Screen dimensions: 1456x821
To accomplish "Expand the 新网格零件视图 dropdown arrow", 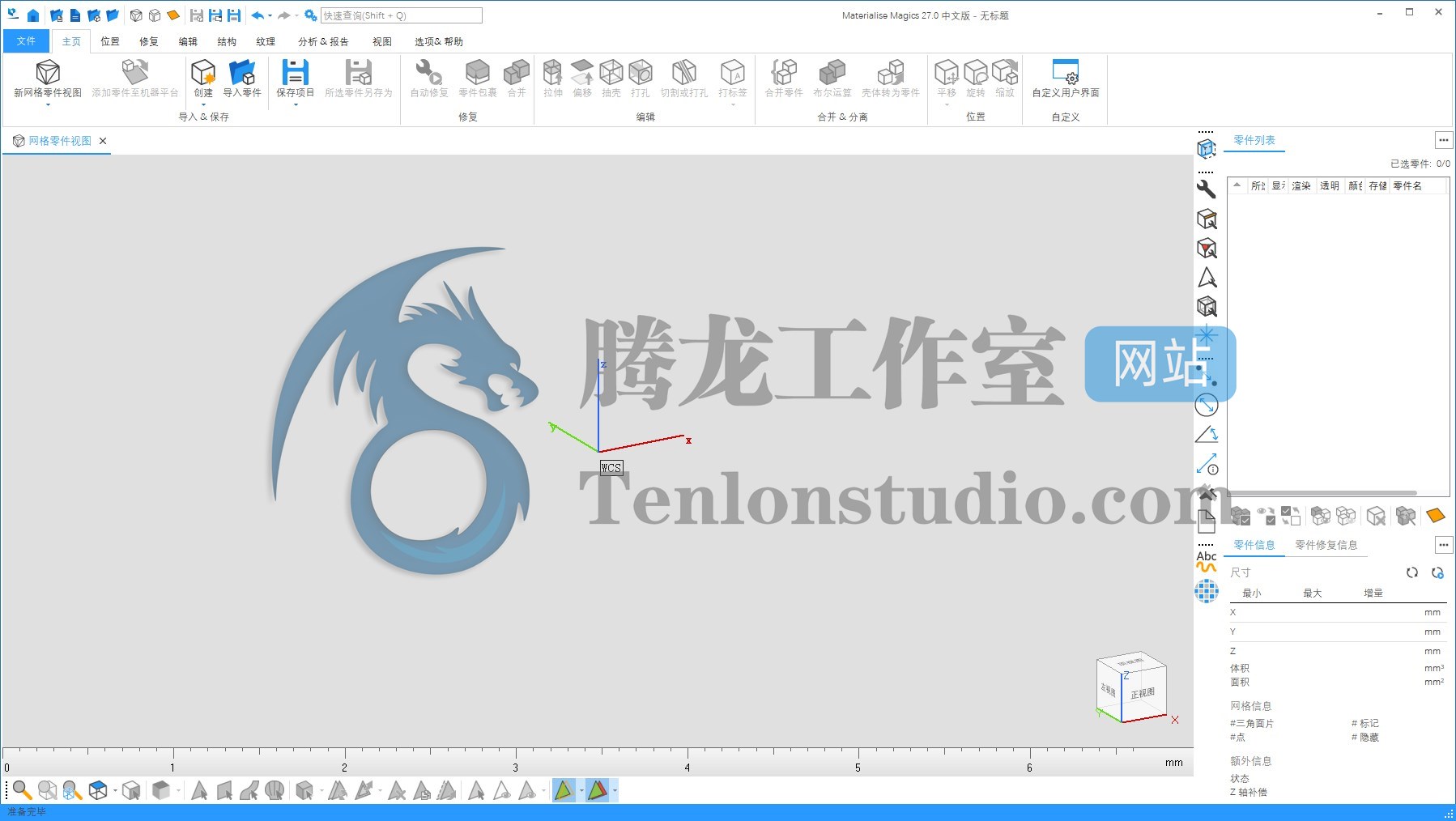I will [x=48, y=105].
